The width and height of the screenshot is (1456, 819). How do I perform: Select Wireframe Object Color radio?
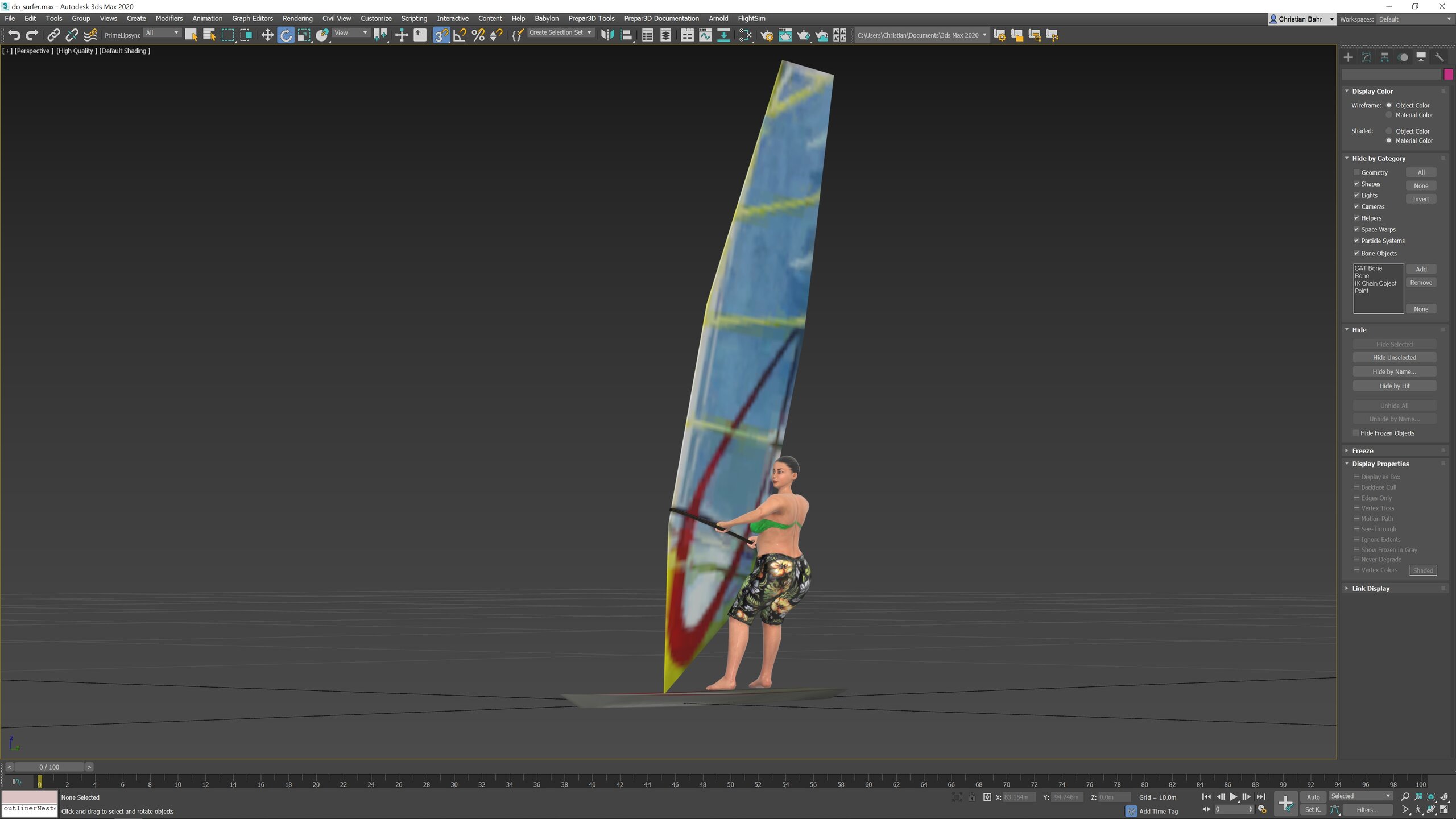[1389, 105]
